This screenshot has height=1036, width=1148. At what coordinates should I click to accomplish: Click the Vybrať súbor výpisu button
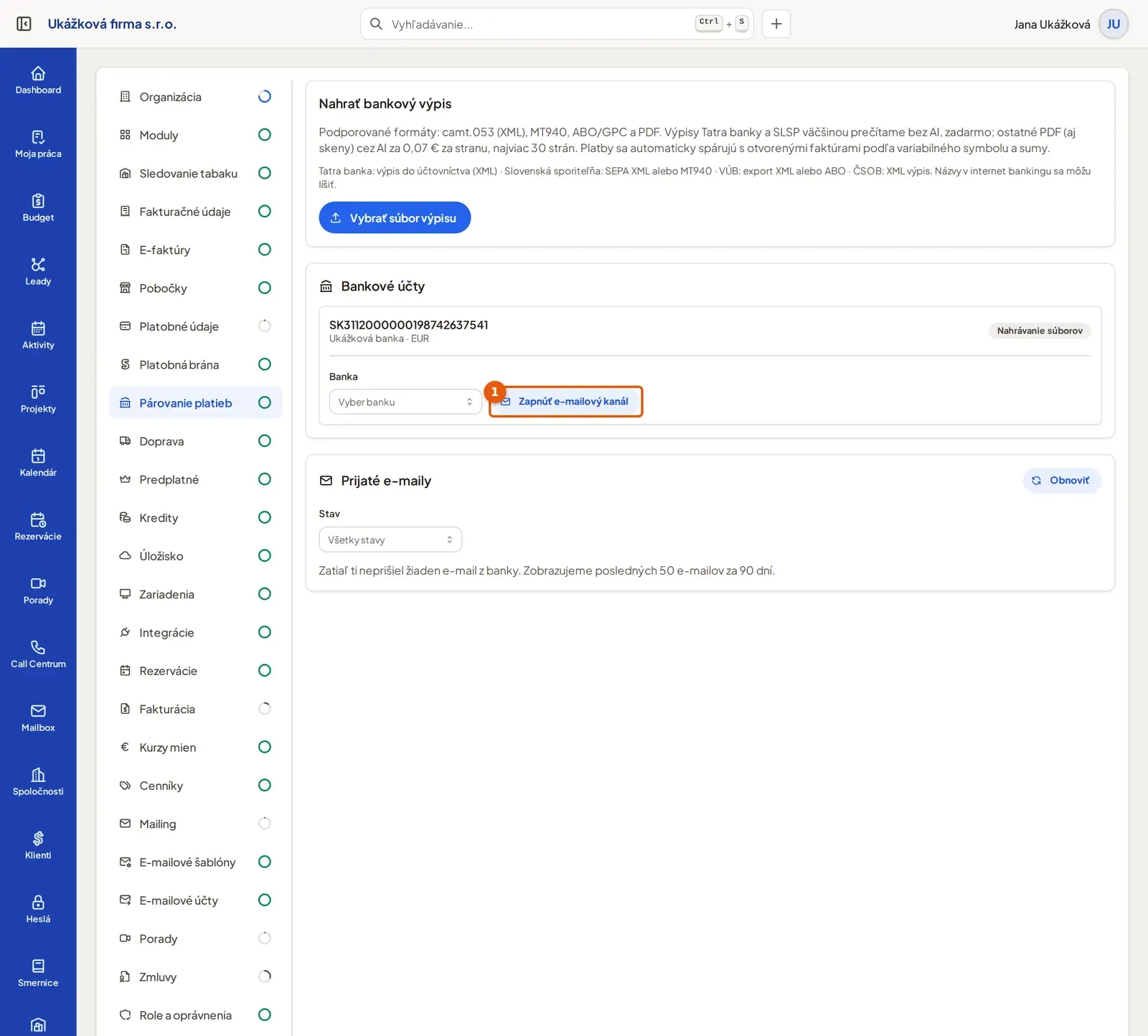[x=395, y=217]
